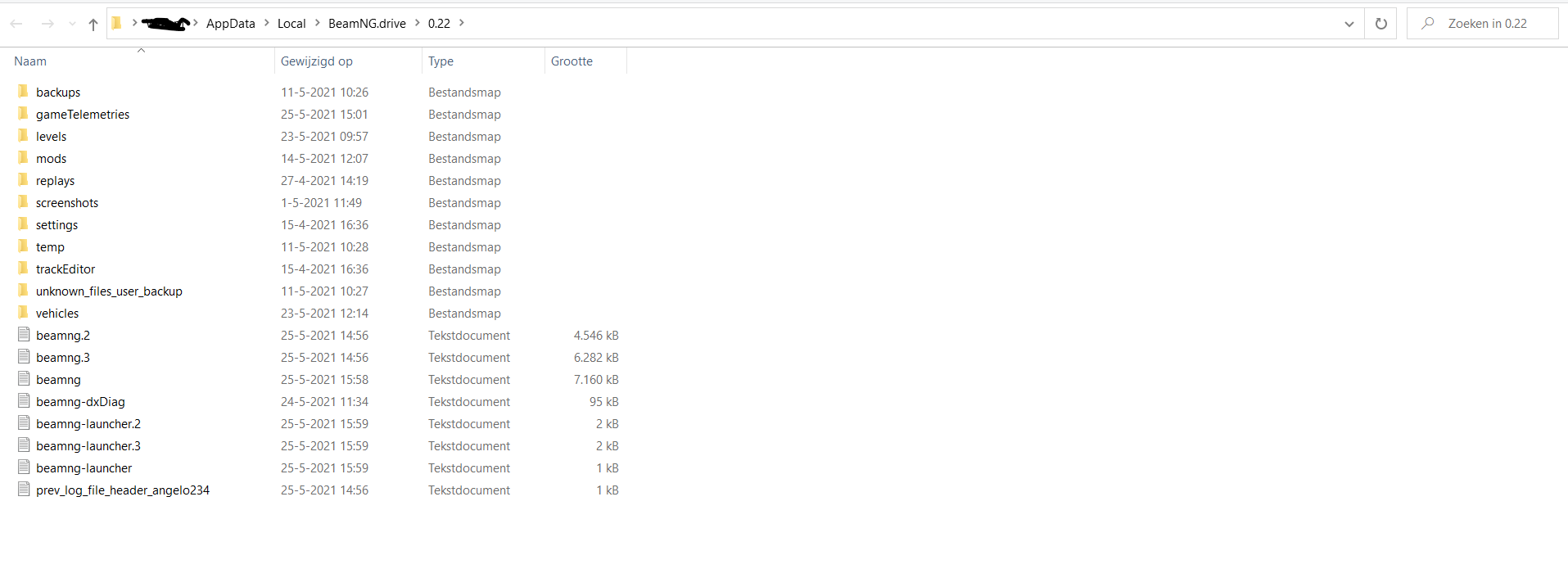The image size is (1568, 587).
Task: Click the 4.546 kB size value
Action: click(x=596, y=336)
